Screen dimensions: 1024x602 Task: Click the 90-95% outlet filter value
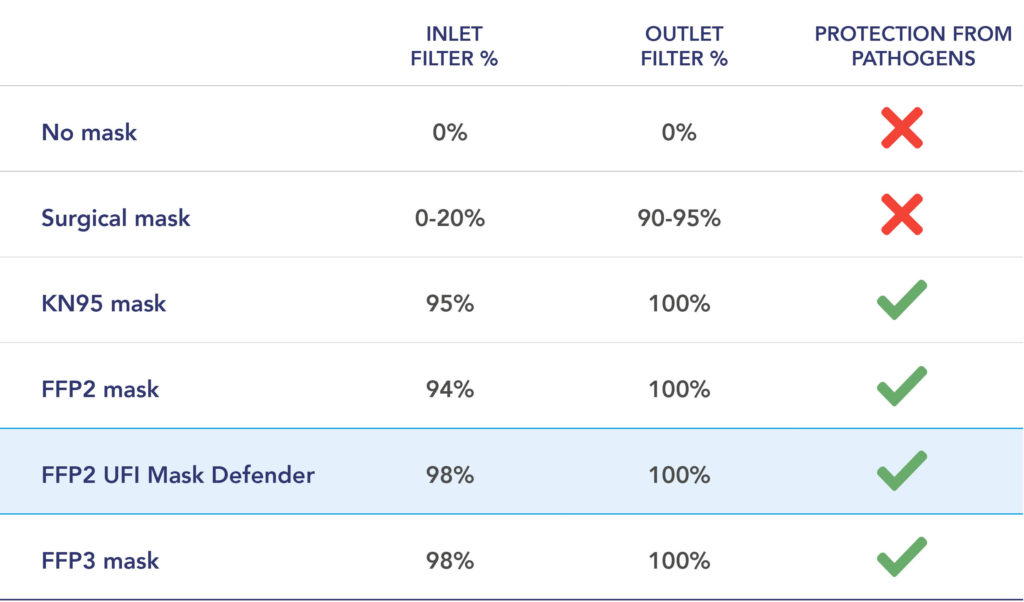[679, 218]
